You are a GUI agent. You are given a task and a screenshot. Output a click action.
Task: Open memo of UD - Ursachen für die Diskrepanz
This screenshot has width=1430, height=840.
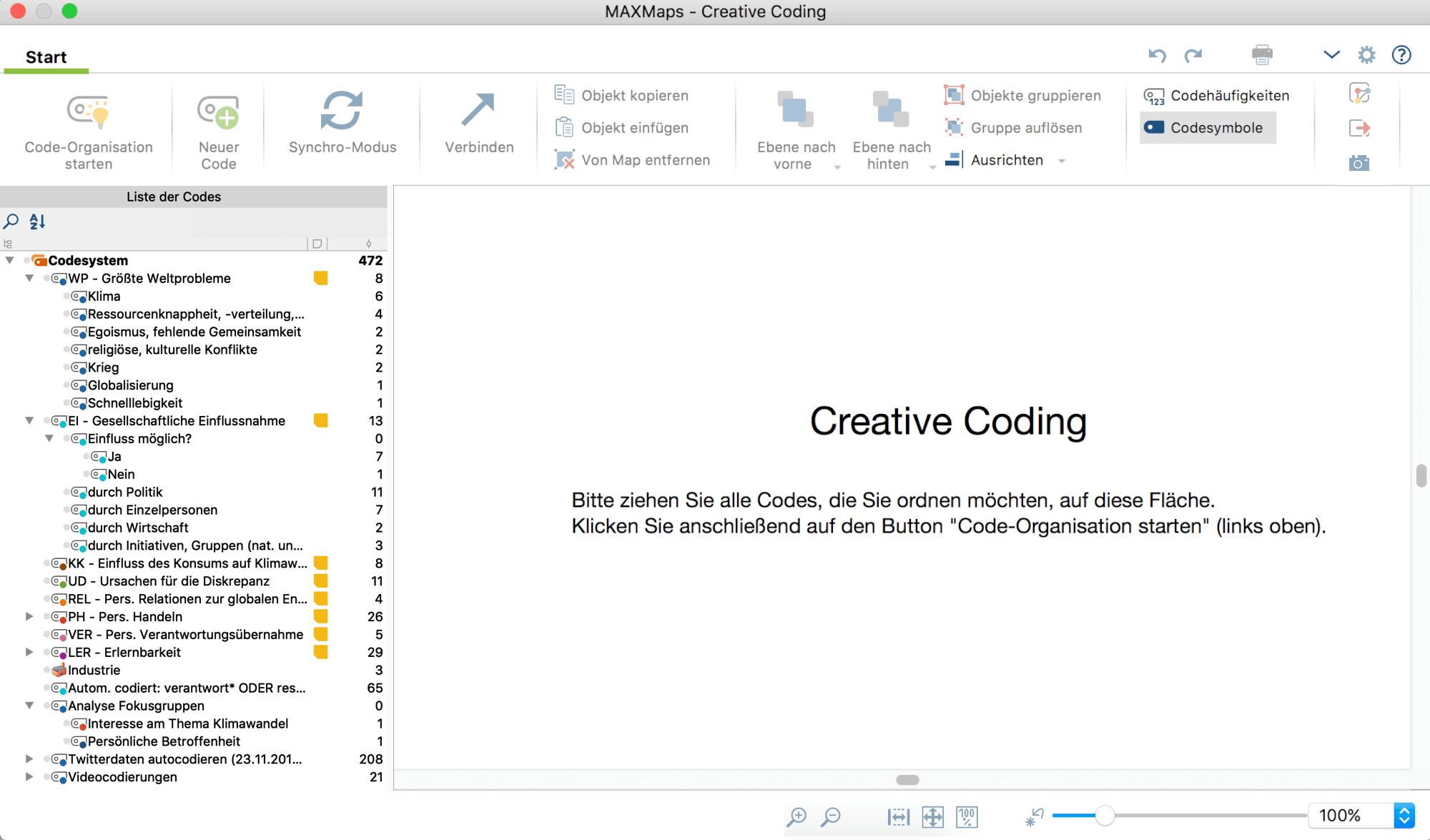point(321,580)
